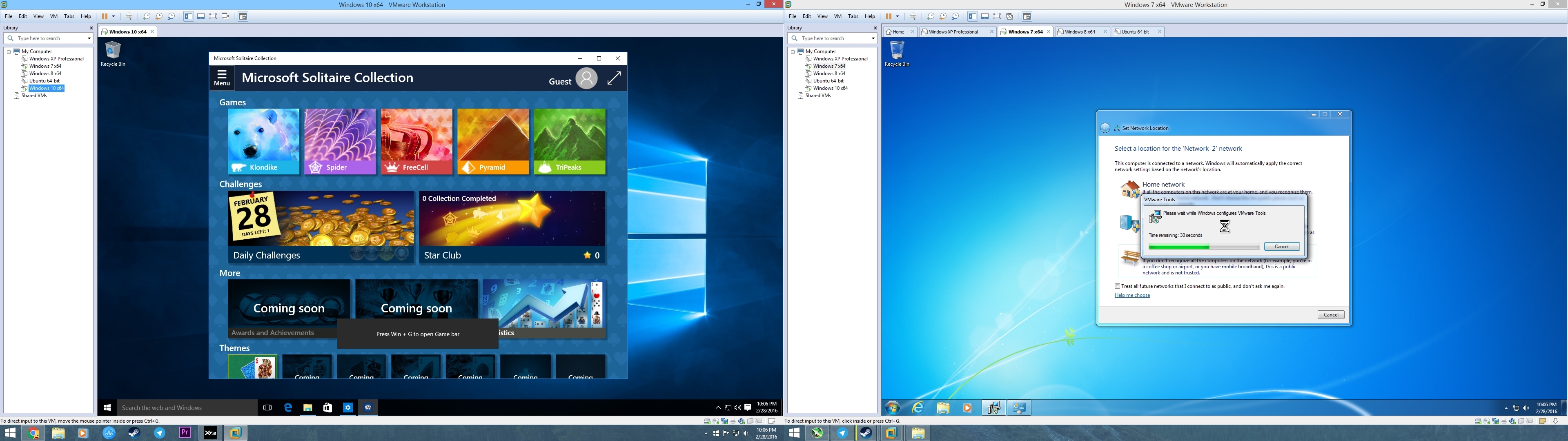The image size is (1568, 441).
Task: Collapse My Computer tree in left library
Action: (9, 52)
